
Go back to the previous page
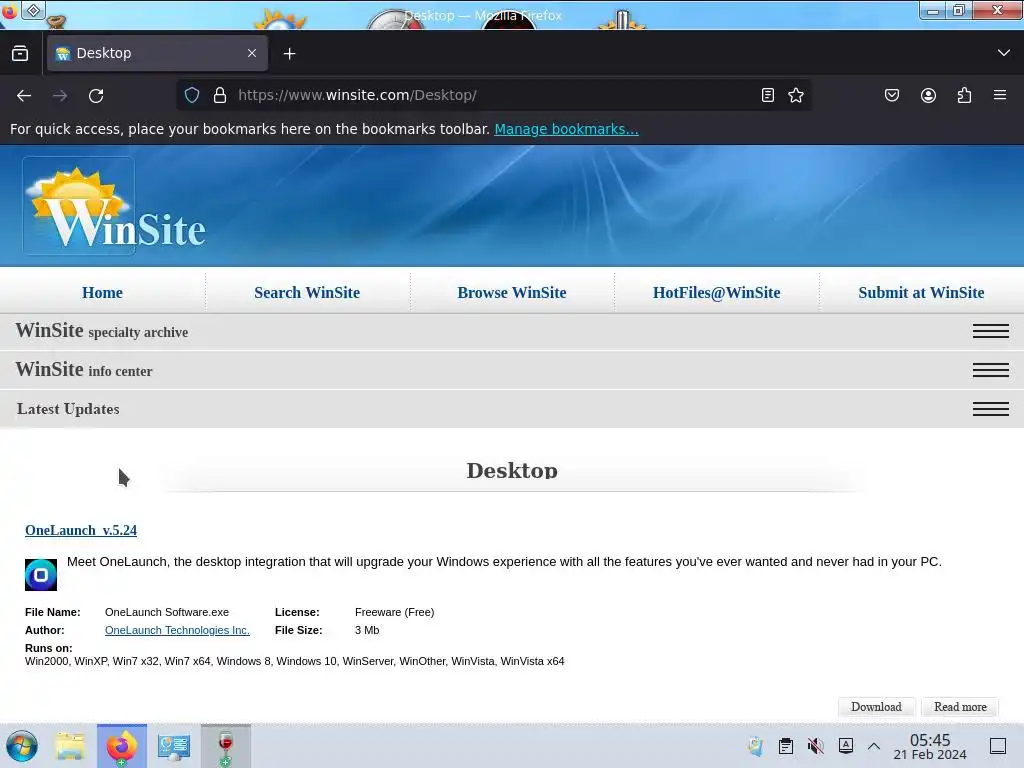click(24, 95)
